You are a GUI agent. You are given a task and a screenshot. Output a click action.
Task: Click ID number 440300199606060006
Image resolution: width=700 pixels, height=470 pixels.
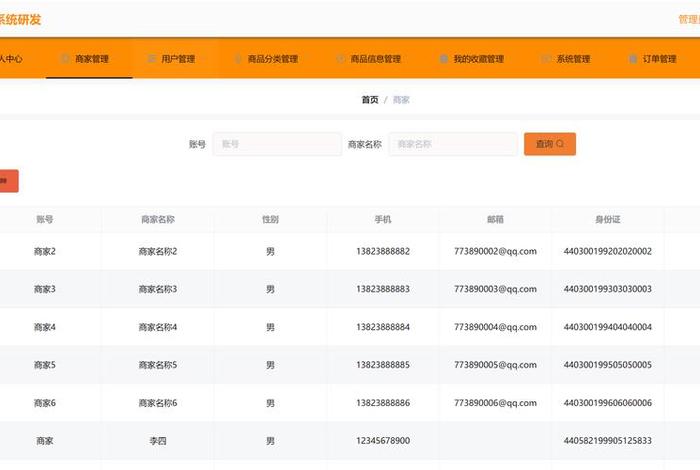(608, 403)
